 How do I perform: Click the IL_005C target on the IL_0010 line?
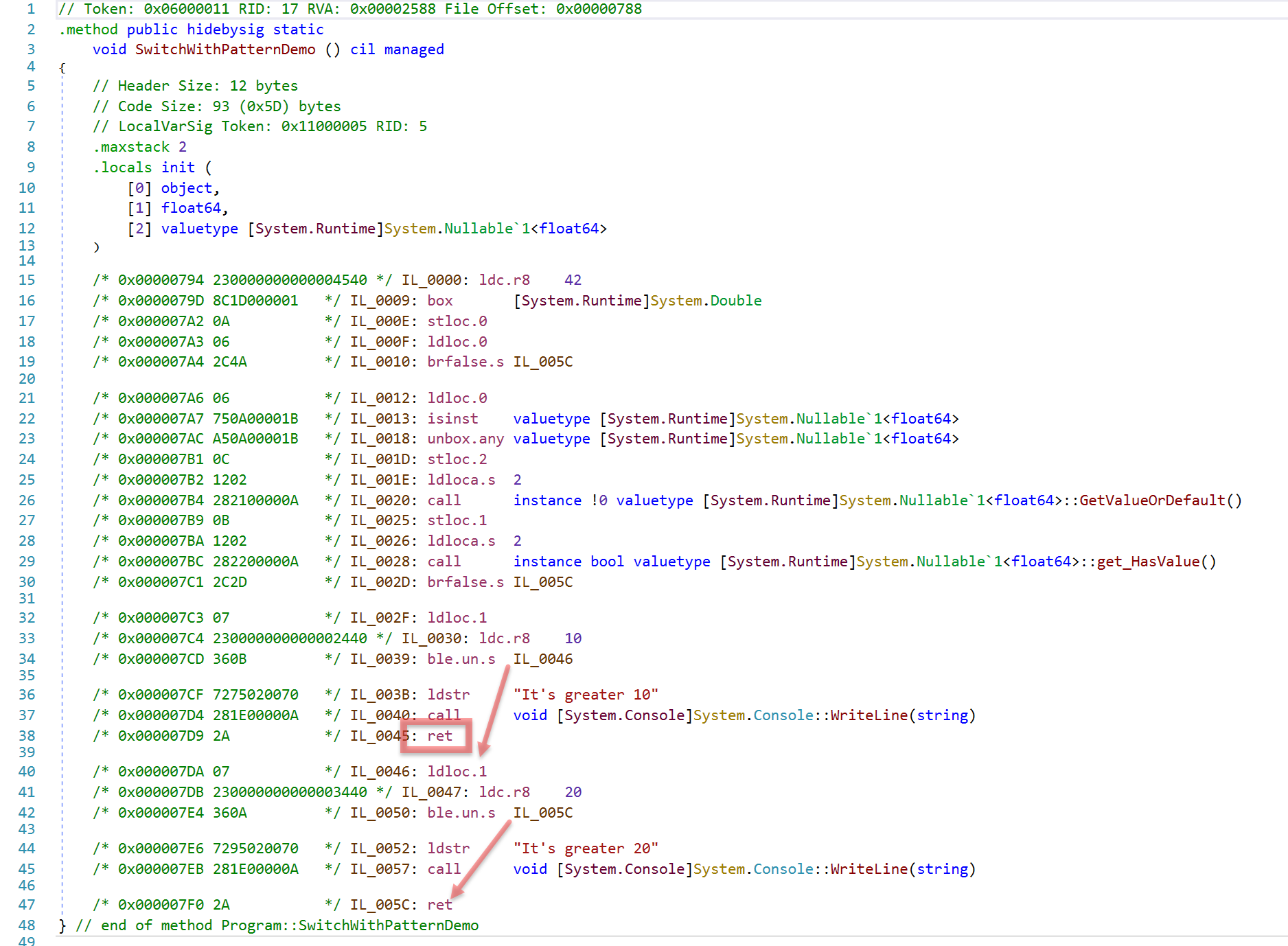(x=542, y=362)
